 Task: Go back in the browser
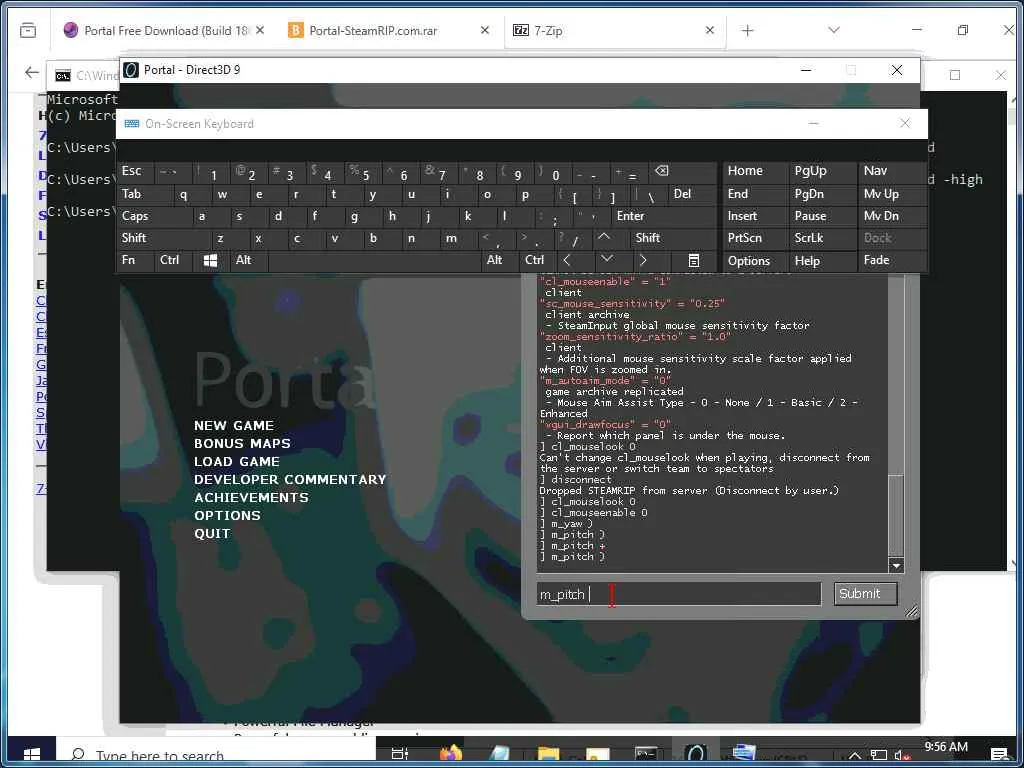31,72
